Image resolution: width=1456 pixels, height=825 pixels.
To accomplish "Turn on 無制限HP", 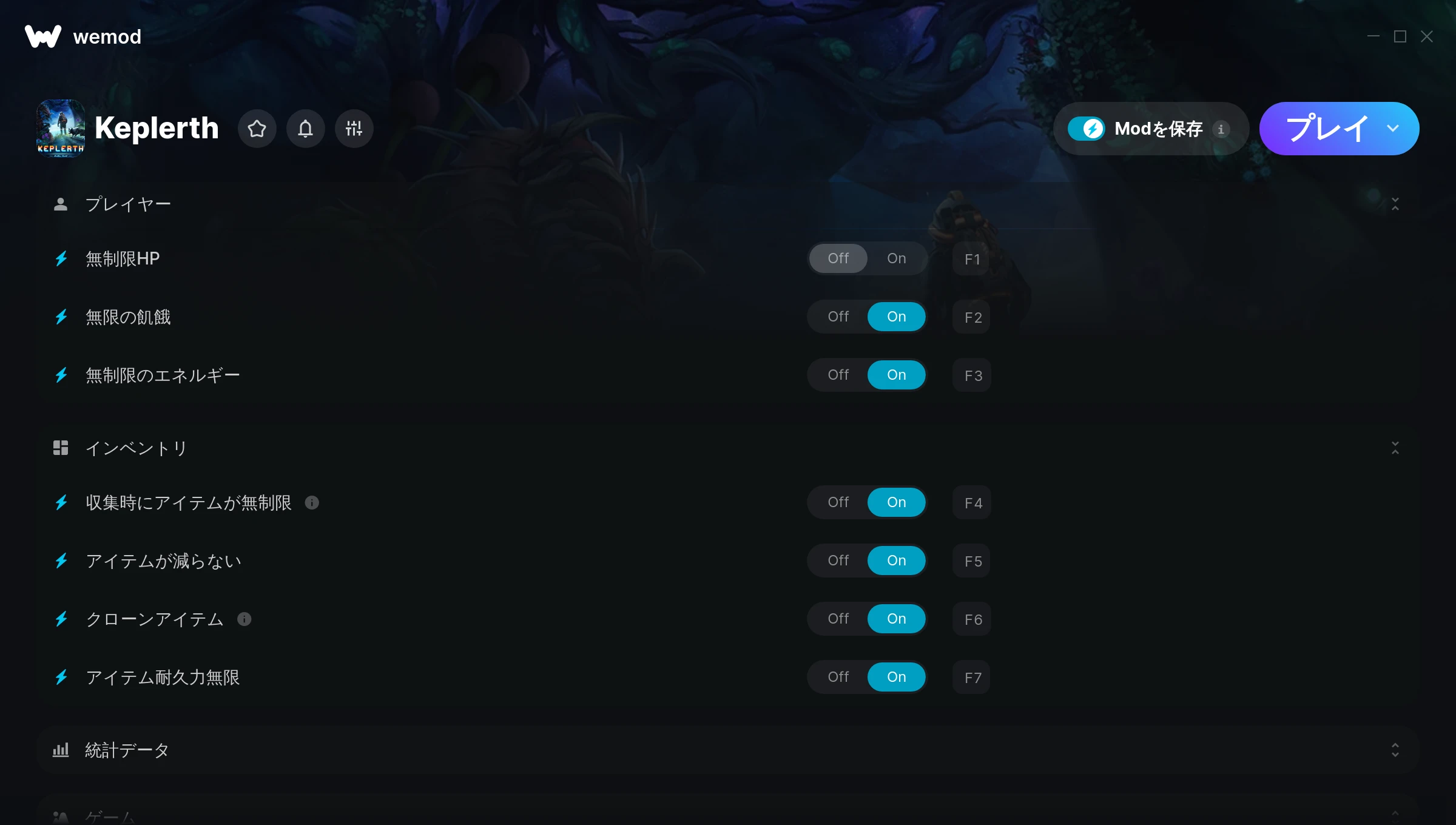I will [896, 258].
